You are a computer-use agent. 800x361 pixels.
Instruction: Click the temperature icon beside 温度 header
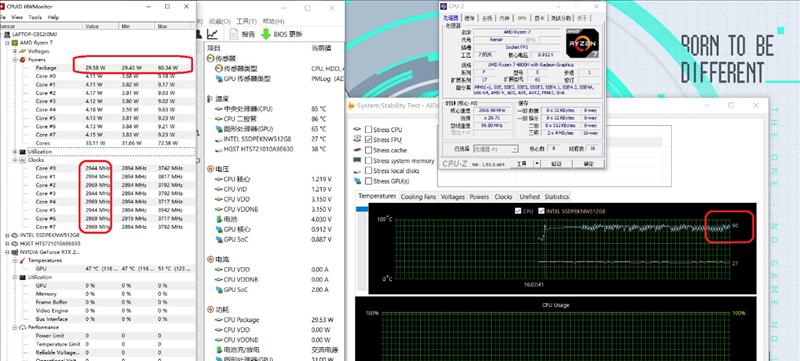coord(211,98)
